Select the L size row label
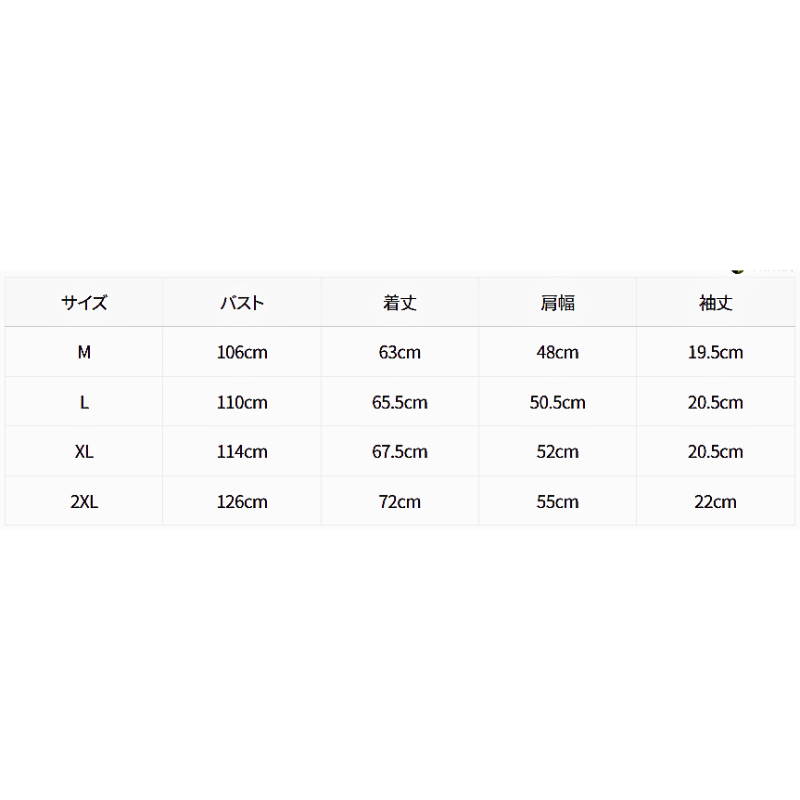The height and width of the screenshot is (800, 800). (x=84, y=402)
